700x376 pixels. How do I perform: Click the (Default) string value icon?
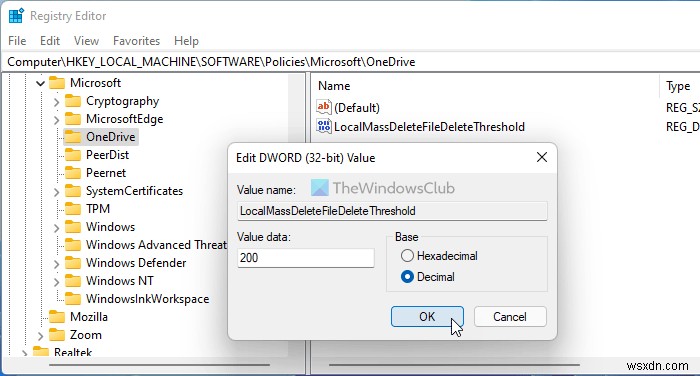coord(323,107)
